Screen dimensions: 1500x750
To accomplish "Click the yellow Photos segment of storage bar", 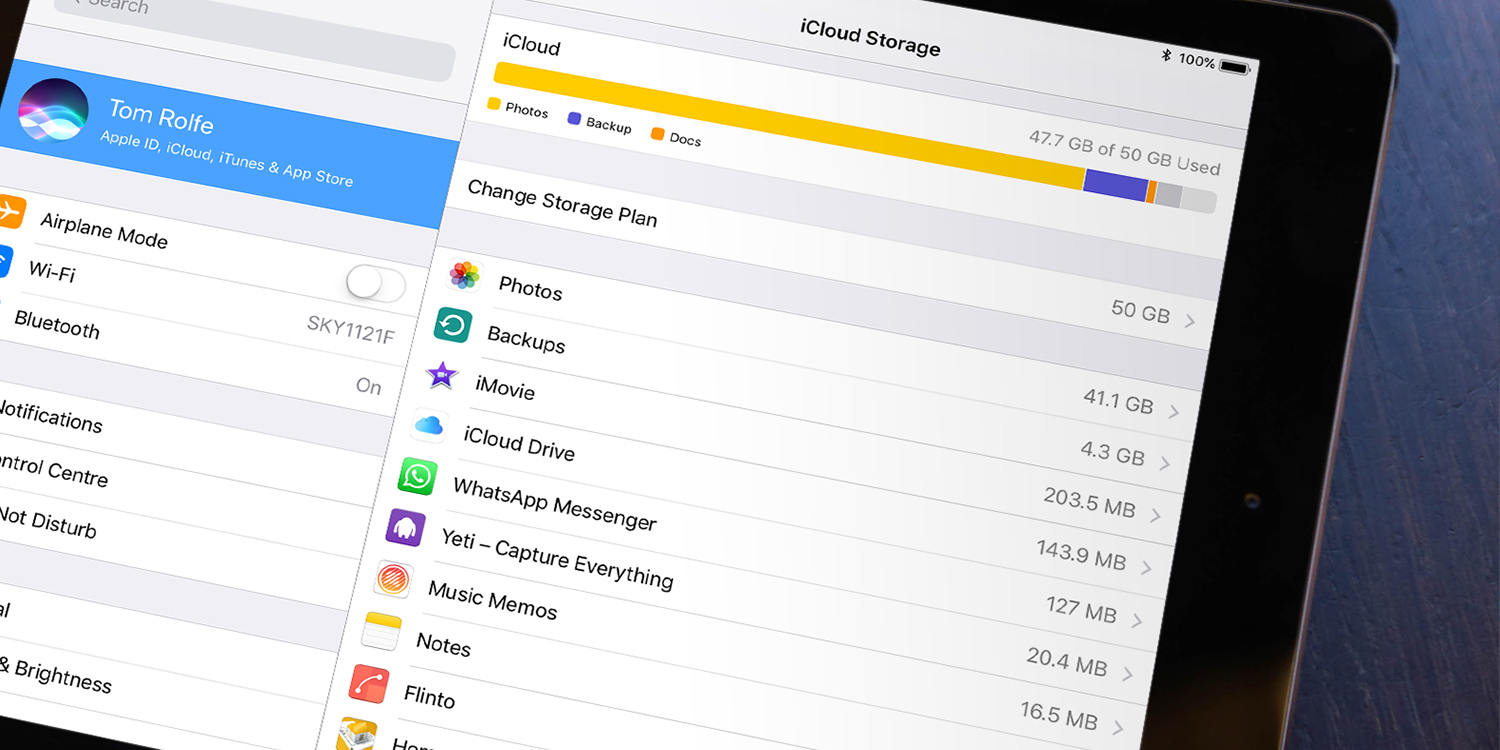I will click(x=789, y=125).
